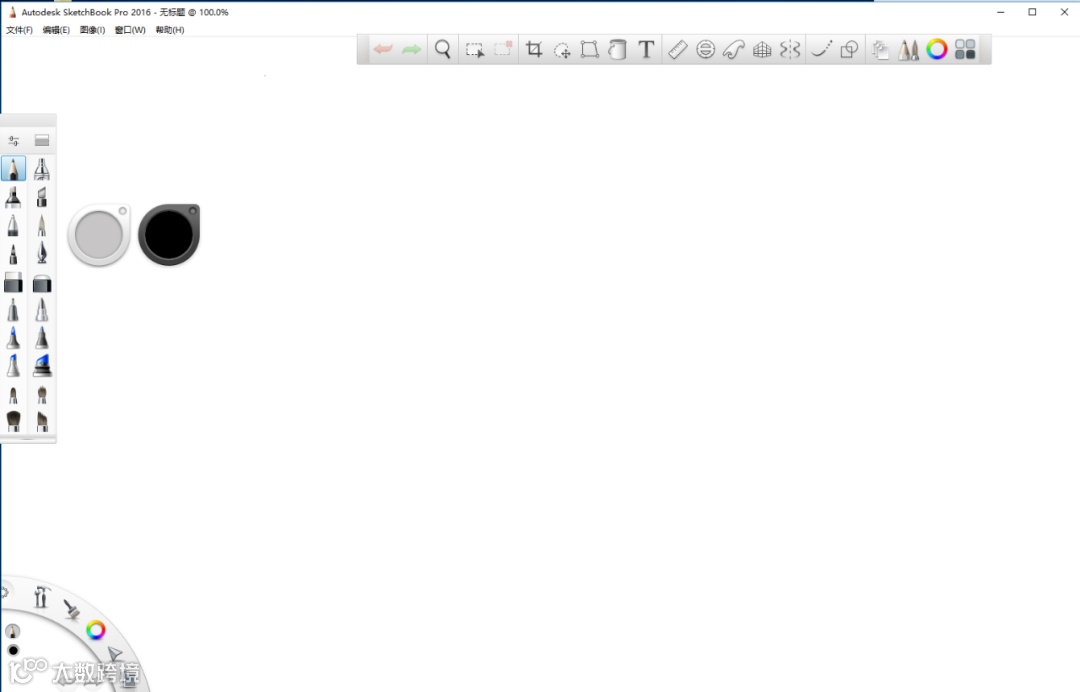Select the black Marker brush

pyautogui.click(x=13, y=197)
